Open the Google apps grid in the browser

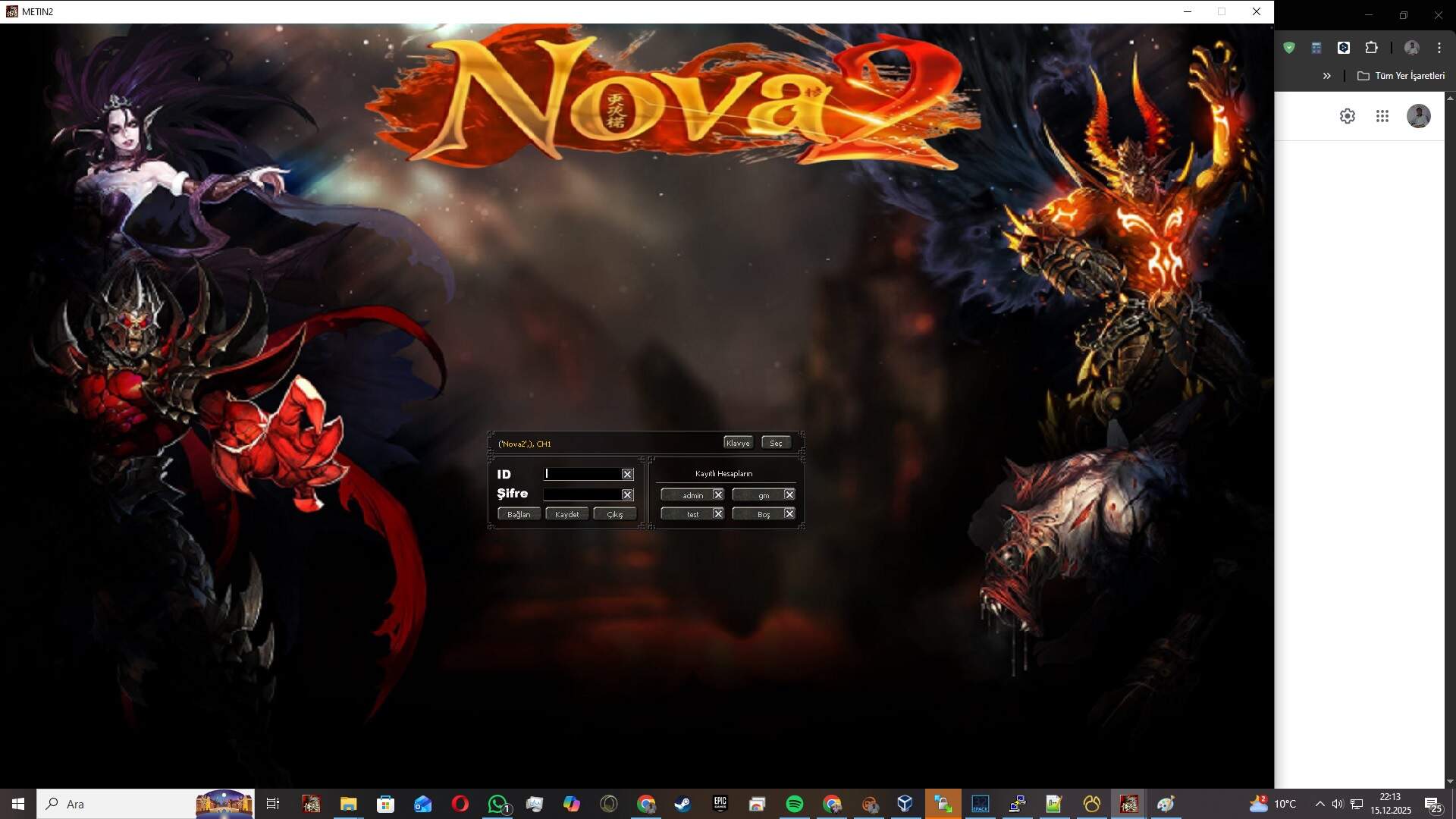pos(1382,116)
